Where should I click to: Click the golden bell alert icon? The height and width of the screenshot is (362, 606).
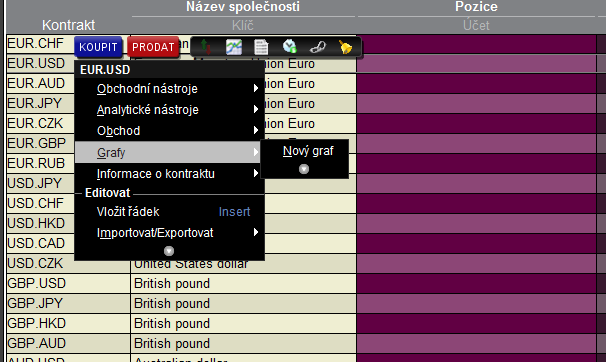(345, 47)
